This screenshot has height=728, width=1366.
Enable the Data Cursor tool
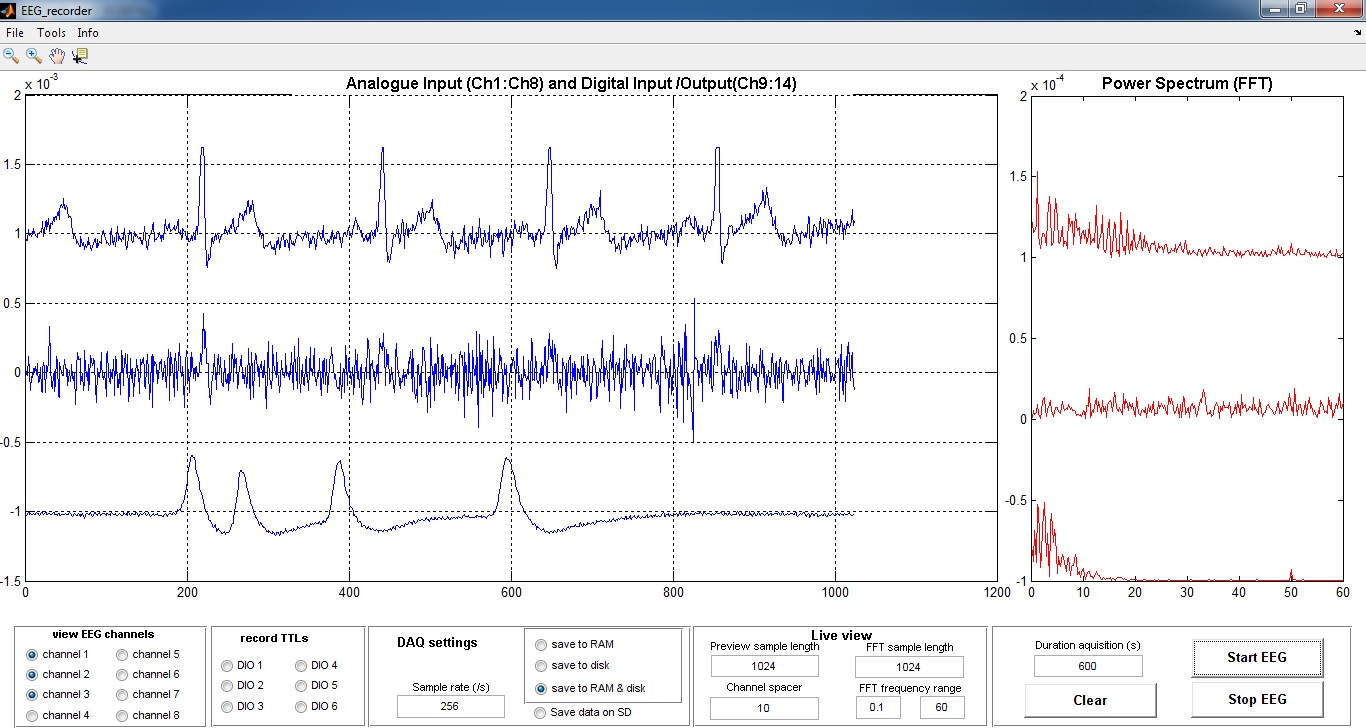80,56
